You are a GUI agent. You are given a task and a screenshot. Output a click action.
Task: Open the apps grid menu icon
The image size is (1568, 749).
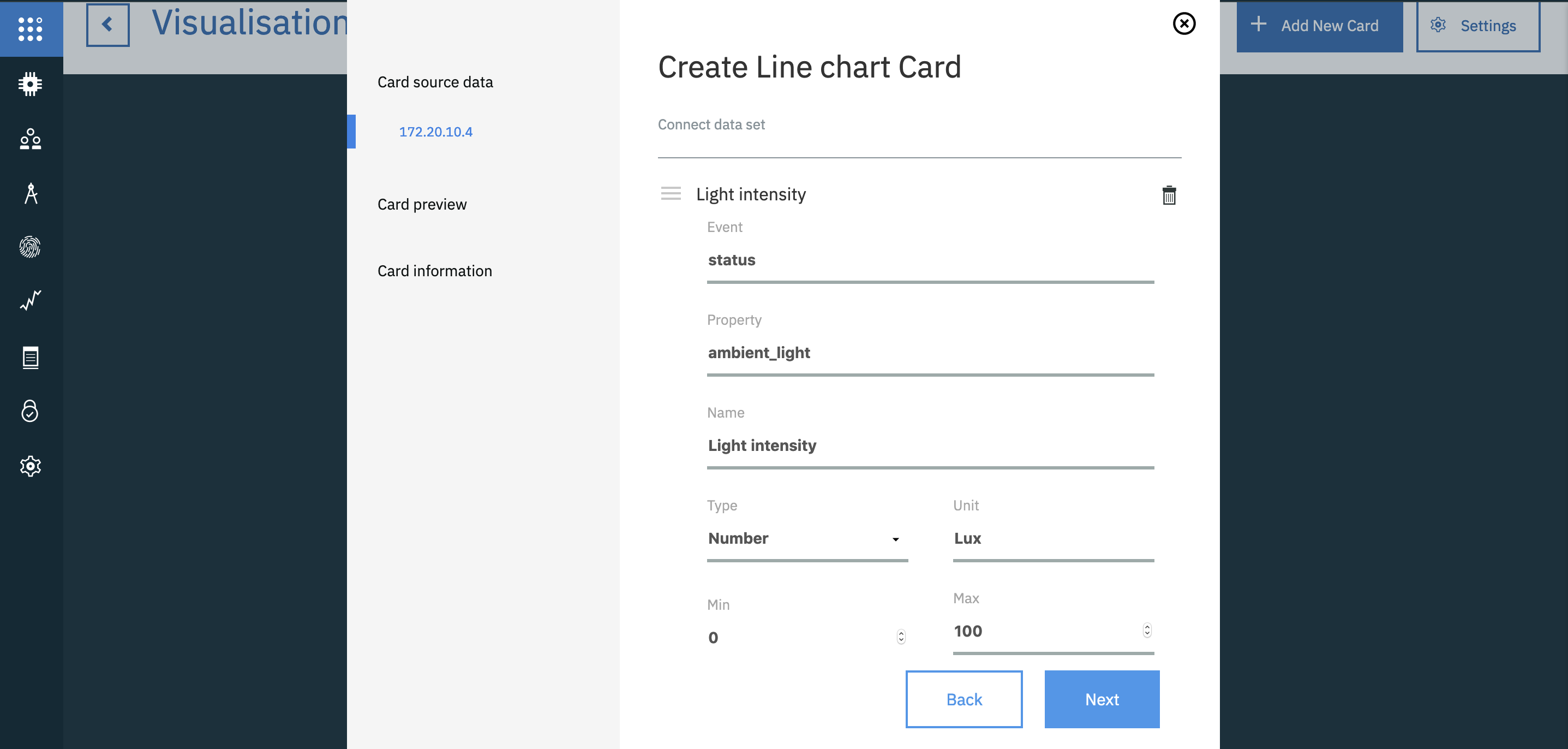point(31,28)
